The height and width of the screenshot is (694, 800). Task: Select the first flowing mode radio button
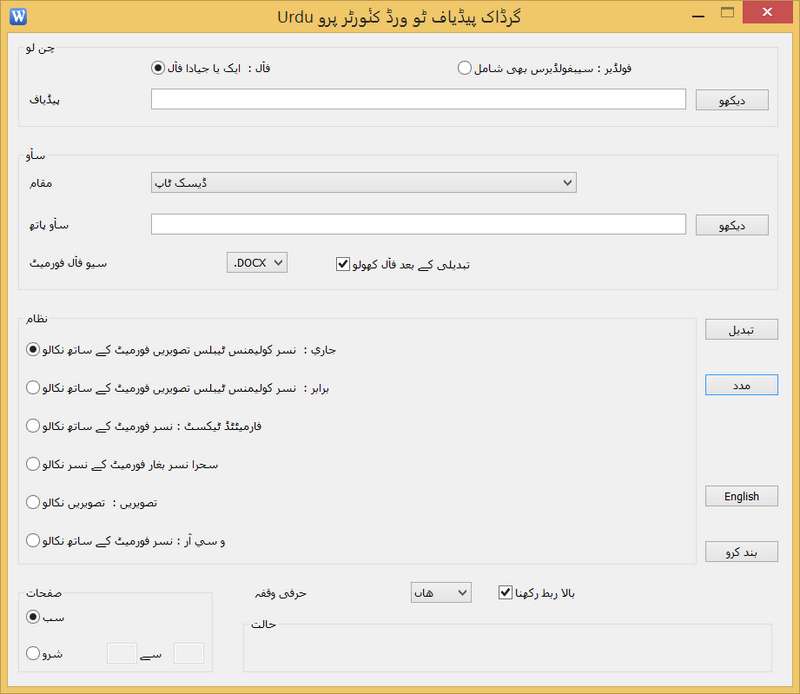[33, 349]
